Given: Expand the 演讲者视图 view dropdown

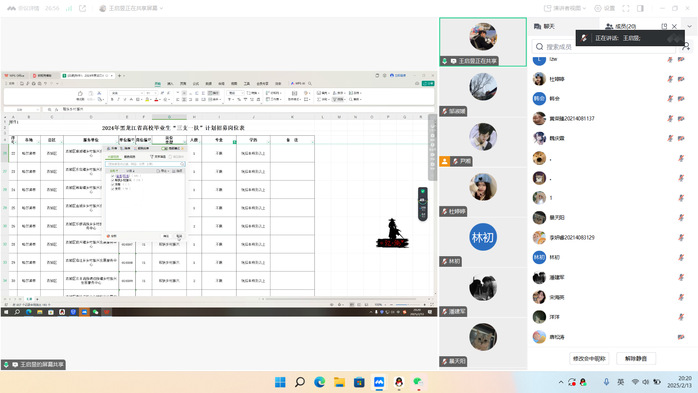Looking at the screenshot, I should tap(565, 8).
